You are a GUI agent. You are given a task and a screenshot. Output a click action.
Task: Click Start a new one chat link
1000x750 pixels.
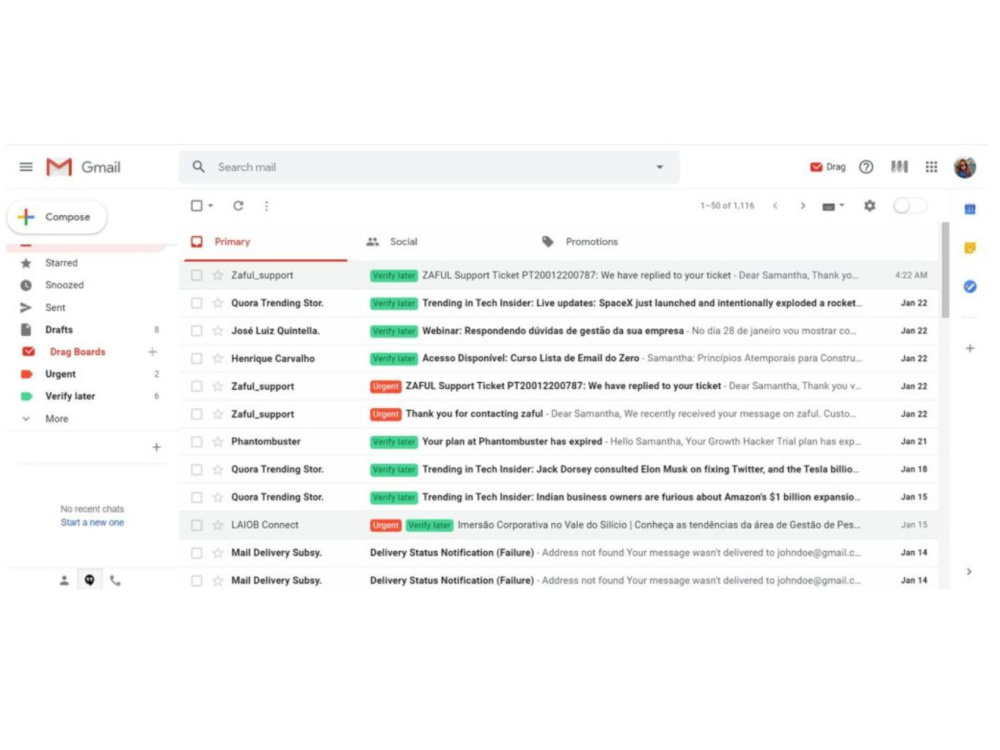[92, 522]
